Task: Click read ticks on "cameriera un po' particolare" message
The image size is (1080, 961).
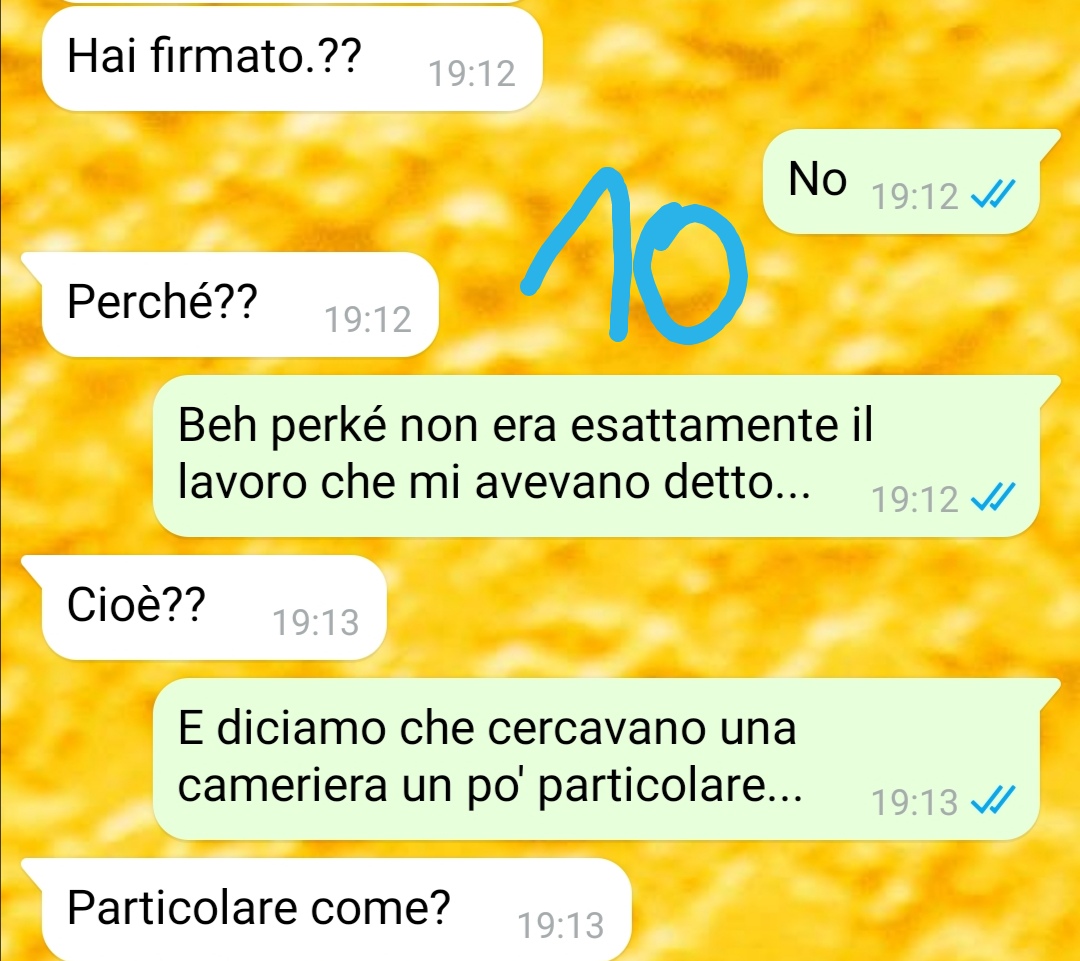Action: point(993,800)
